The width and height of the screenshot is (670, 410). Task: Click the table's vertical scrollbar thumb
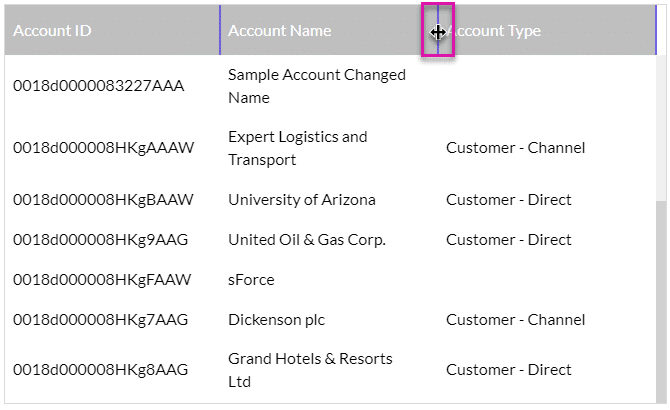pyautogui.click(x=660, y=300)
